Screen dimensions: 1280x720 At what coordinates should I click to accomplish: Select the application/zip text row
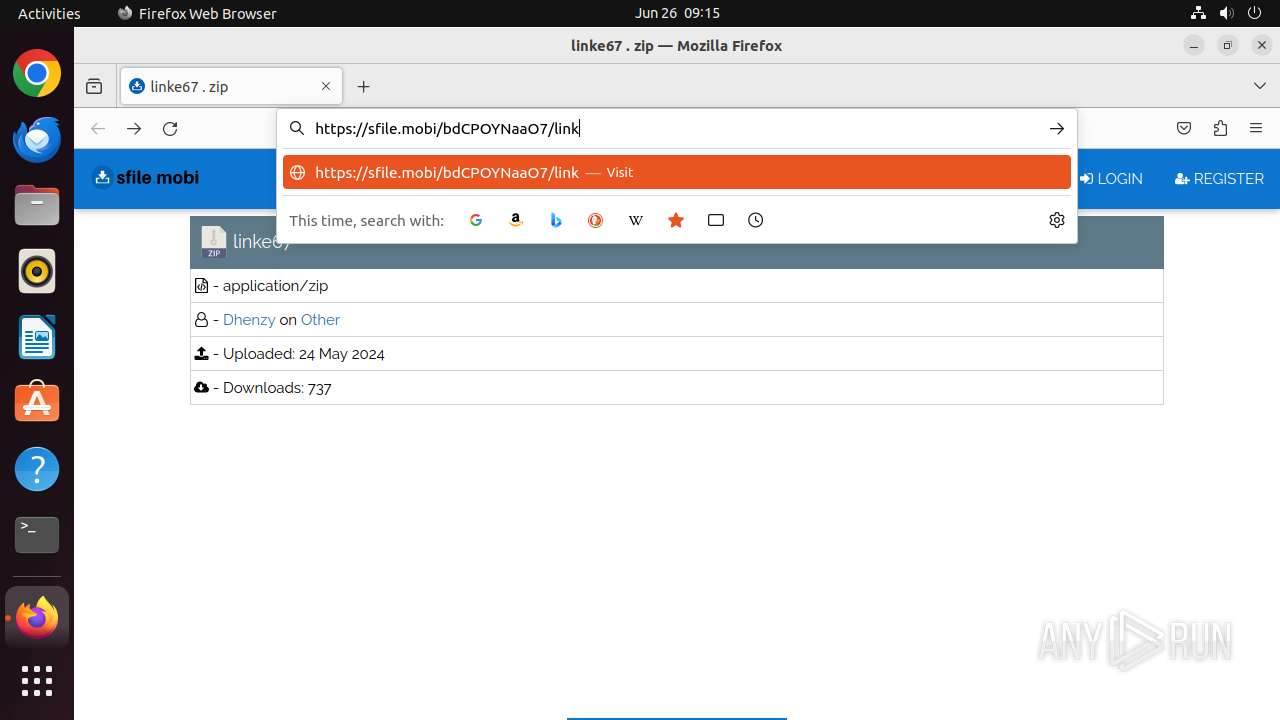point(676,286)
